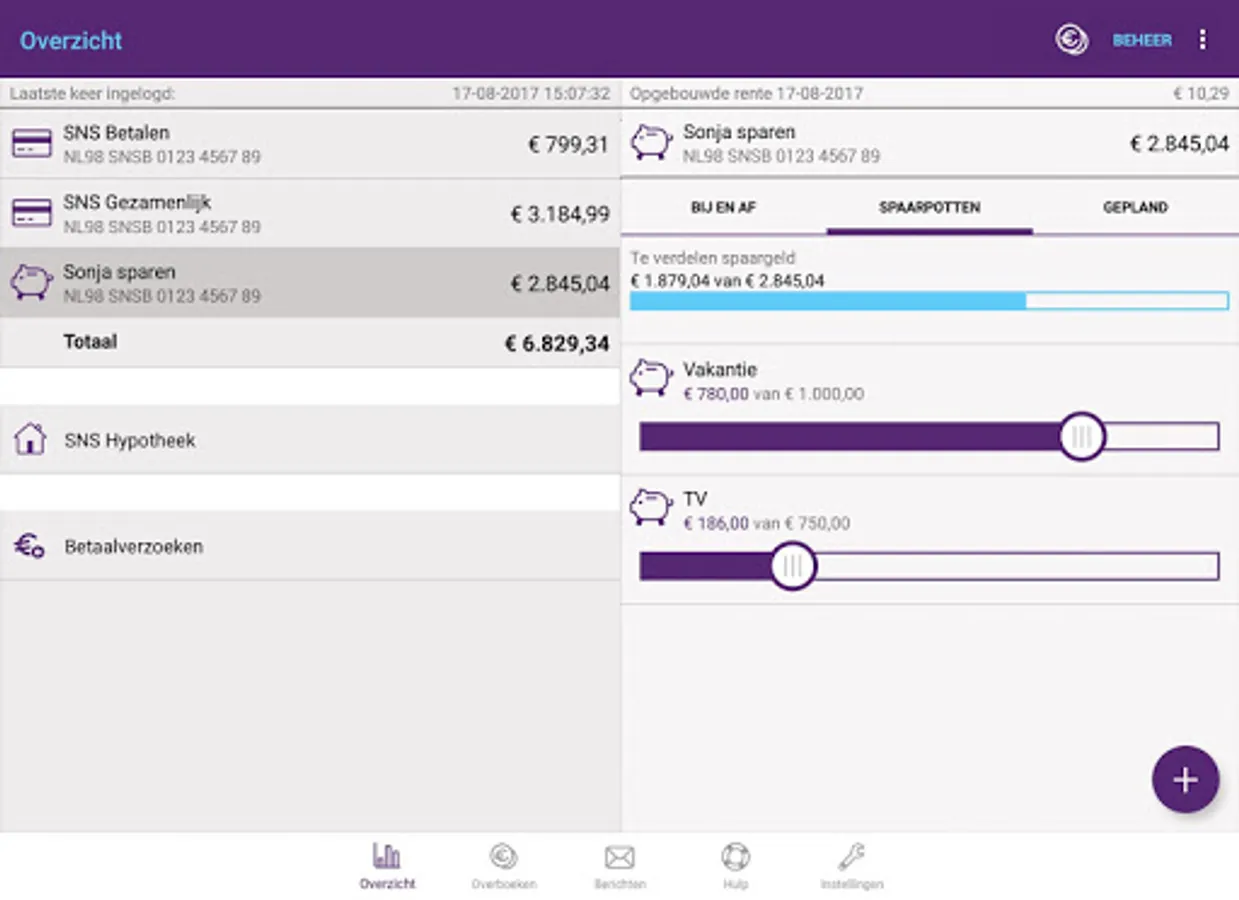Click the house icon for SNS Hypotheek
The width and height of the screenshot is (1239, 900).
30,439
